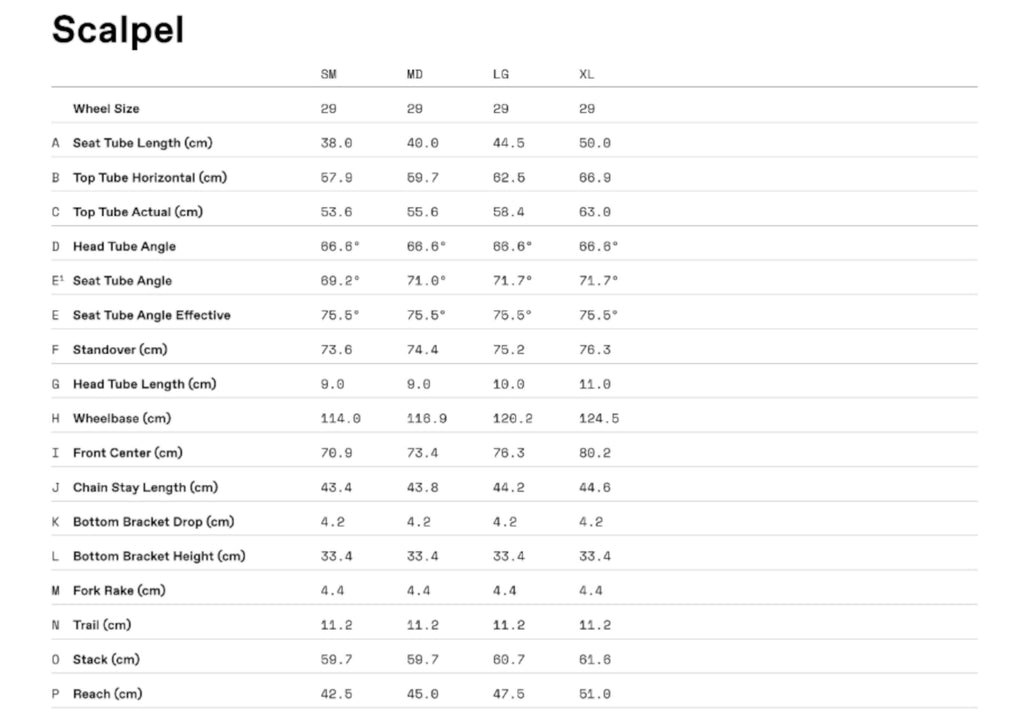Screen dimensions: 1024x717
Task: Click the Top Tube Horizontal row label
Action: [149, 178]
